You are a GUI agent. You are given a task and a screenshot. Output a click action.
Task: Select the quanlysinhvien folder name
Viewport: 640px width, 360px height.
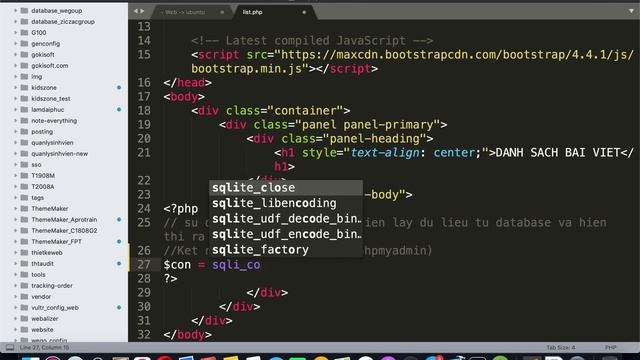click(x=52, y=143)
